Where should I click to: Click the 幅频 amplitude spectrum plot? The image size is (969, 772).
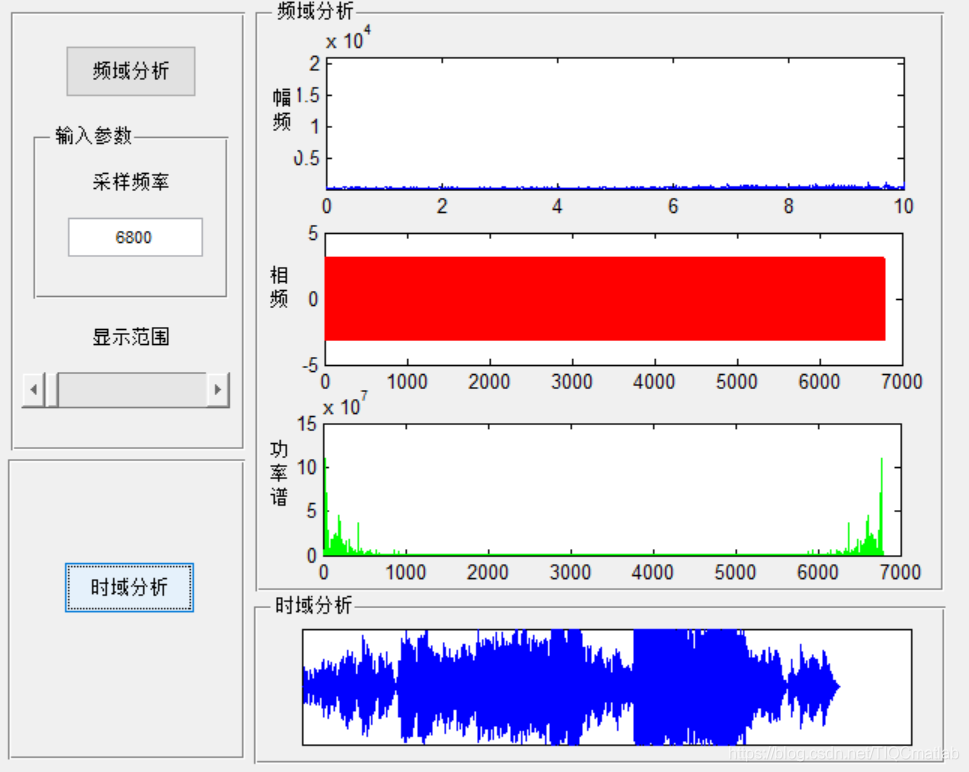[x=615, y=124]
